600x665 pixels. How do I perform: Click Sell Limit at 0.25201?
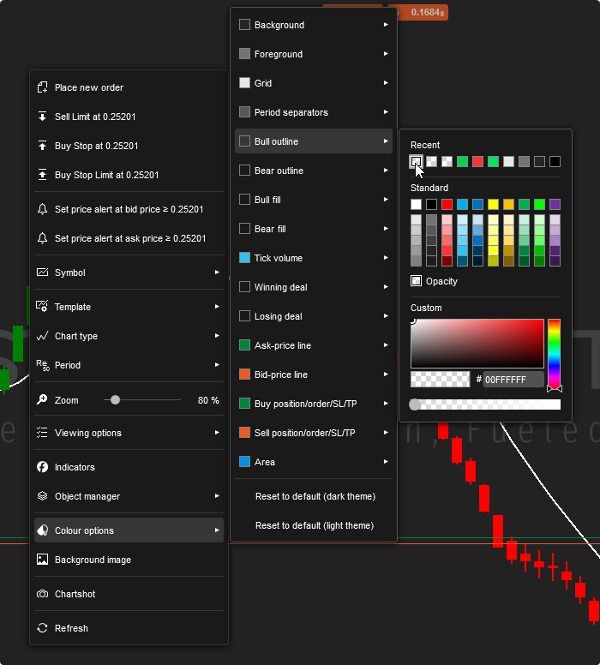129,116
